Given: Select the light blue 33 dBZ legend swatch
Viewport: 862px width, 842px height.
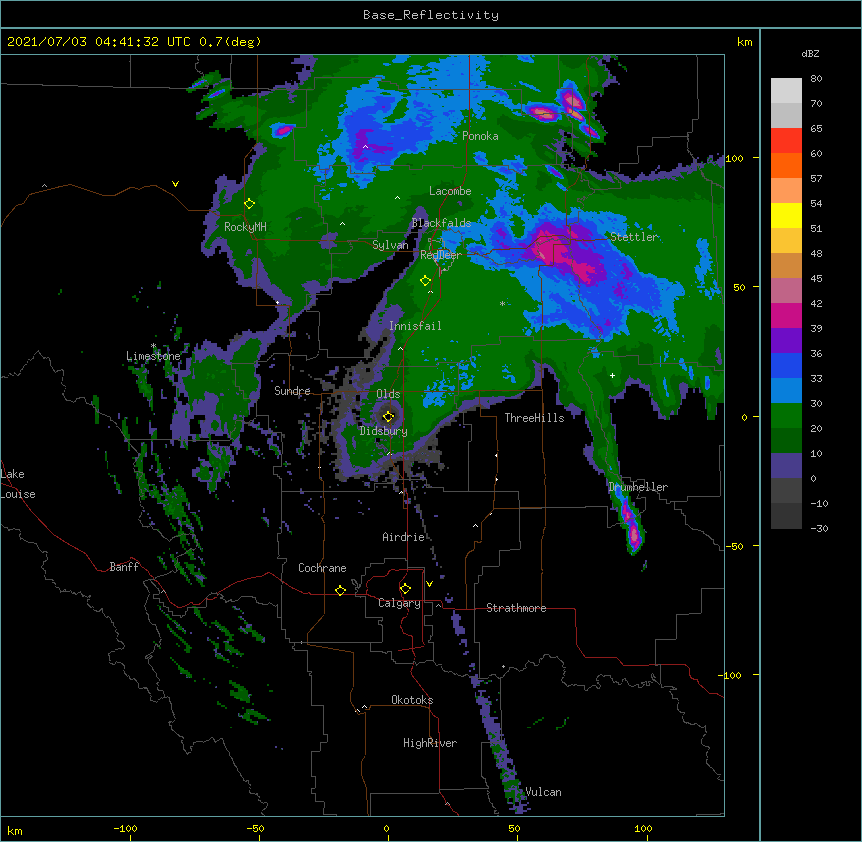Looking at the screenshot, I should pyautogui.click(x=786, y=391).
